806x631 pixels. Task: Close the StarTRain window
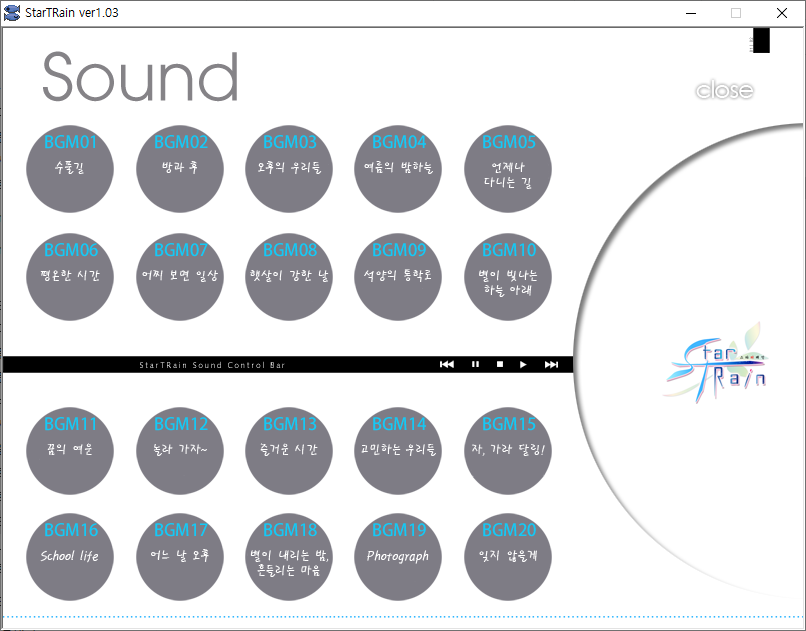(x=782, y=13)
